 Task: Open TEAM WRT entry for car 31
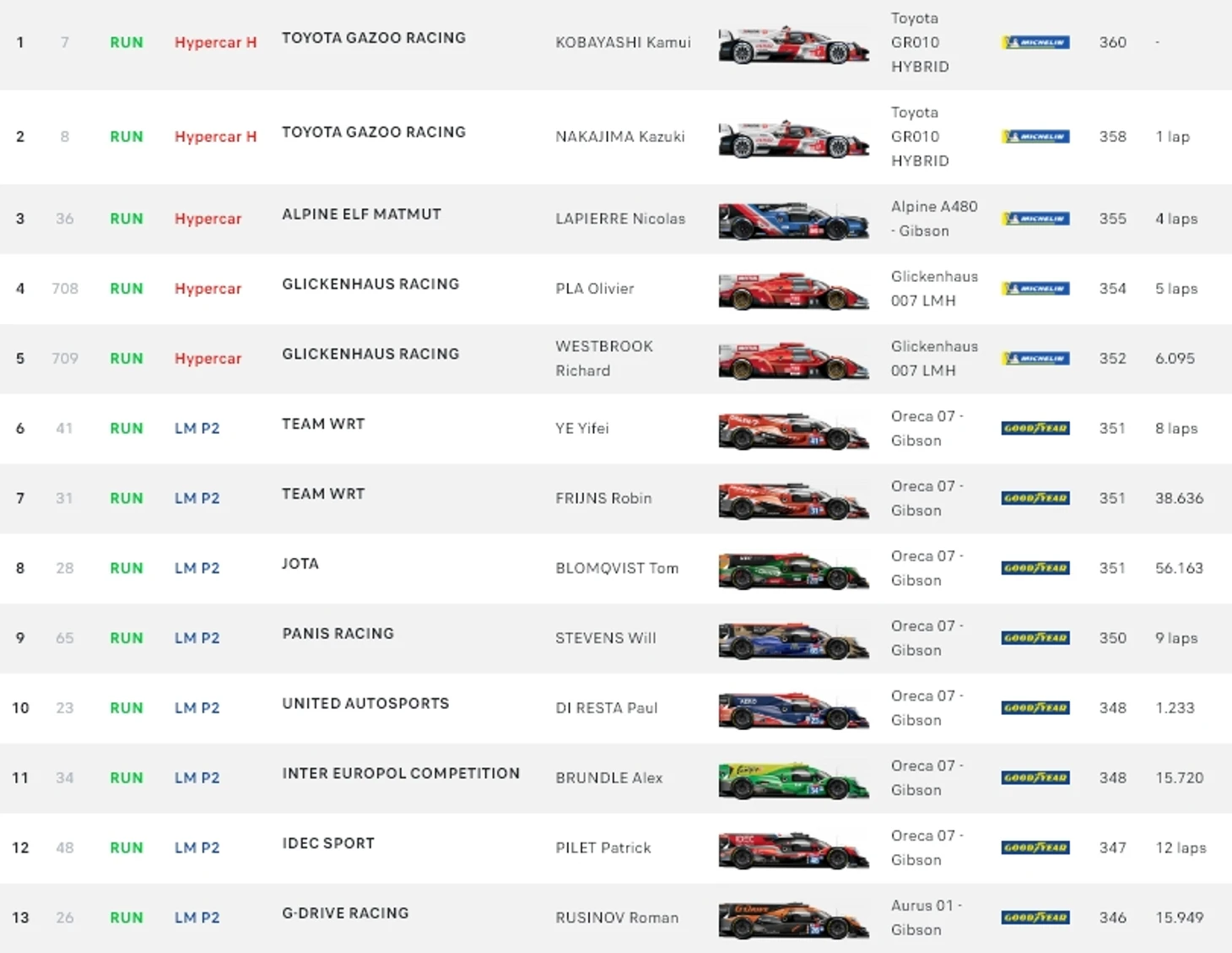click(323, 494)
